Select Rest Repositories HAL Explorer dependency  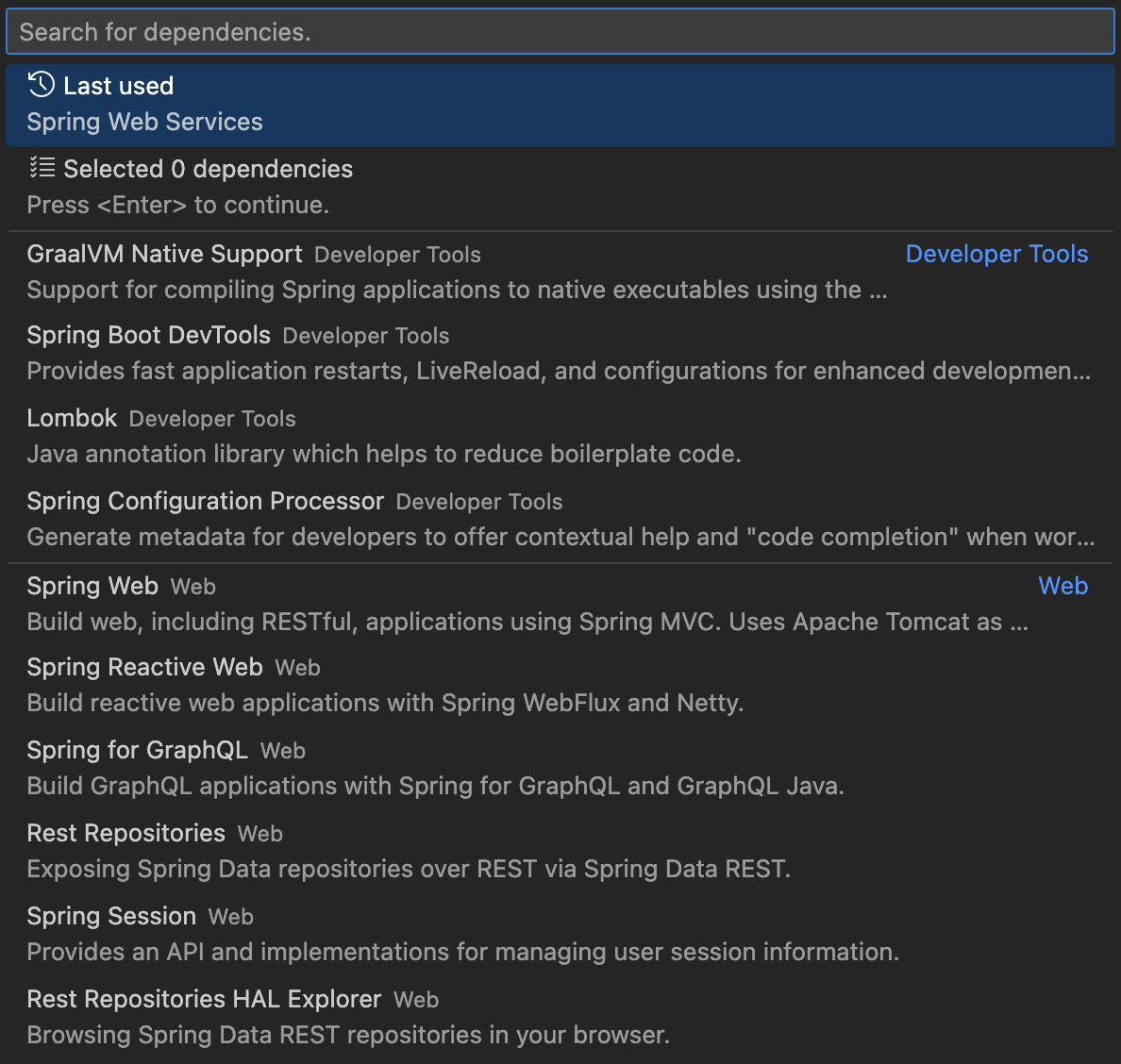tap(560, 1017)
